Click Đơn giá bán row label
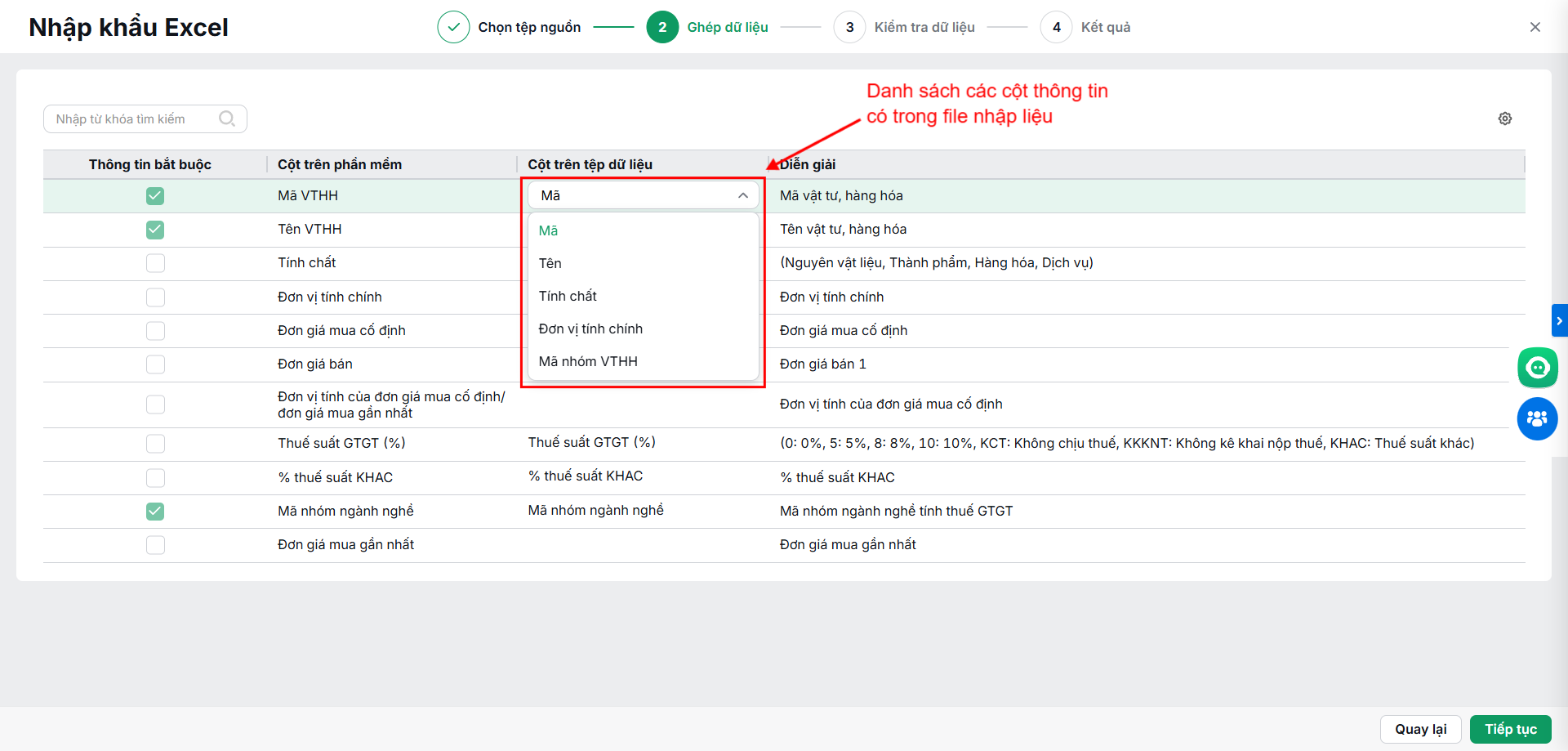1568x751 pixels. tap(315, 364)
